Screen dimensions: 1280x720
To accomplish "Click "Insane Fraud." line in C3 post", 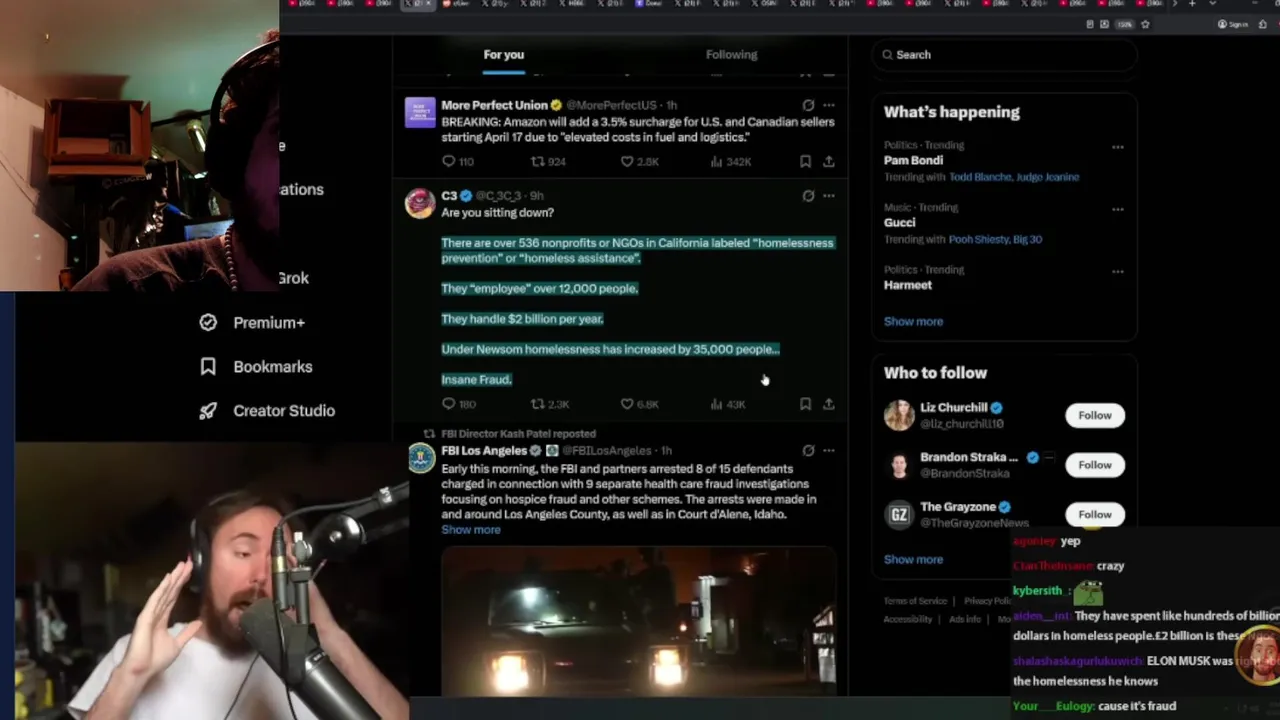I will (476, 380).
